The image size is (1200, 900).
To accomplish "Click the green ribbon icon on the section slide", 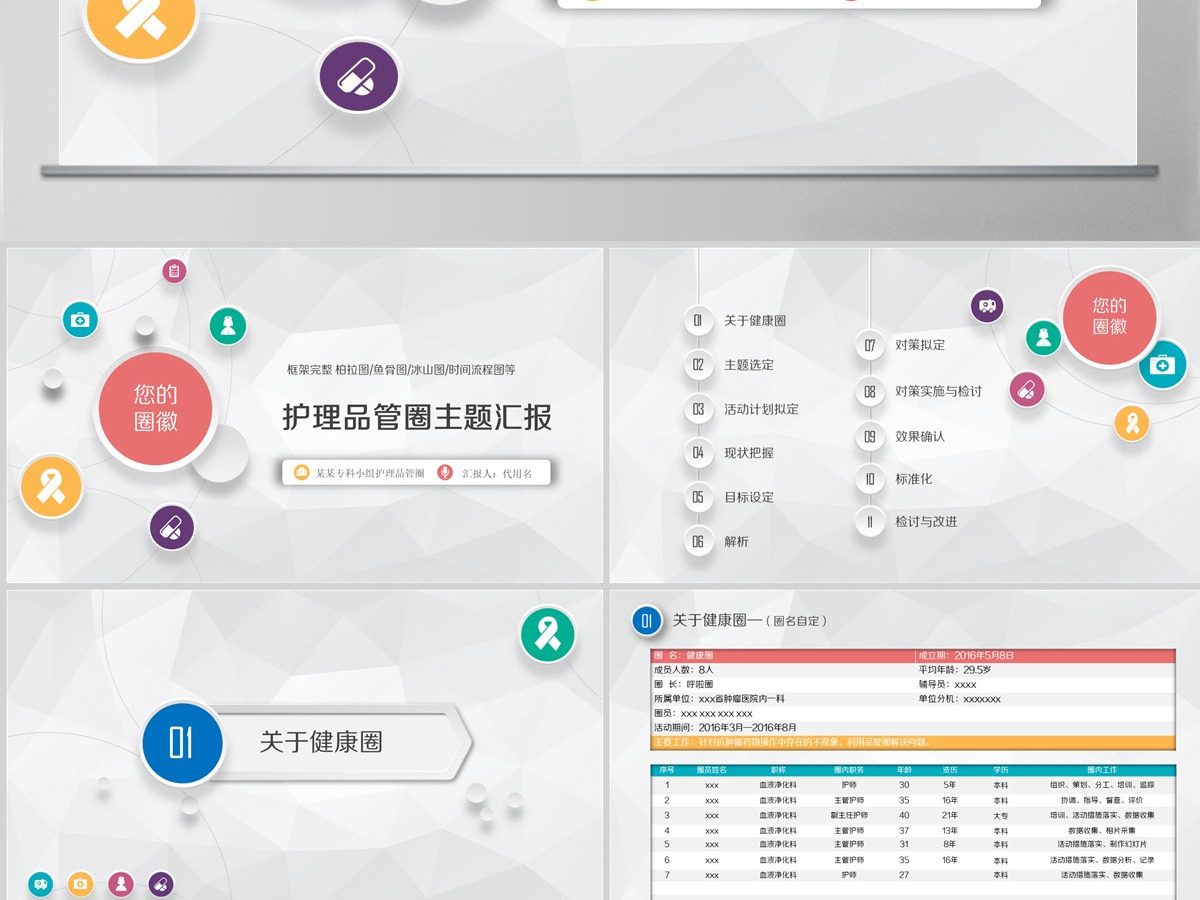I will pyautogui.click(x=548, y=634).
